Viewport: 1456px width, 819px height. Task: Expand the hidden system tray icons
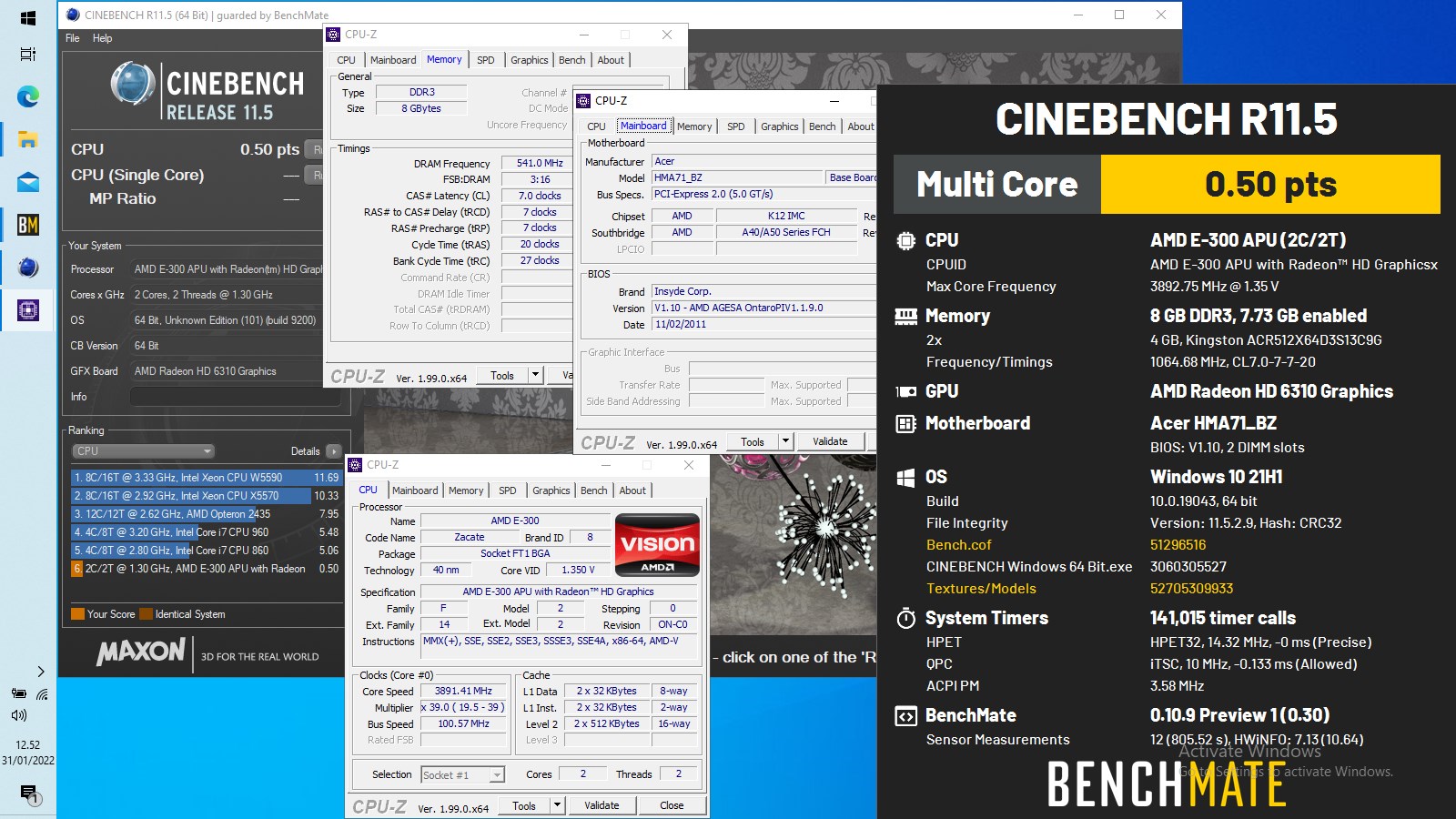[x=41, y=672]
